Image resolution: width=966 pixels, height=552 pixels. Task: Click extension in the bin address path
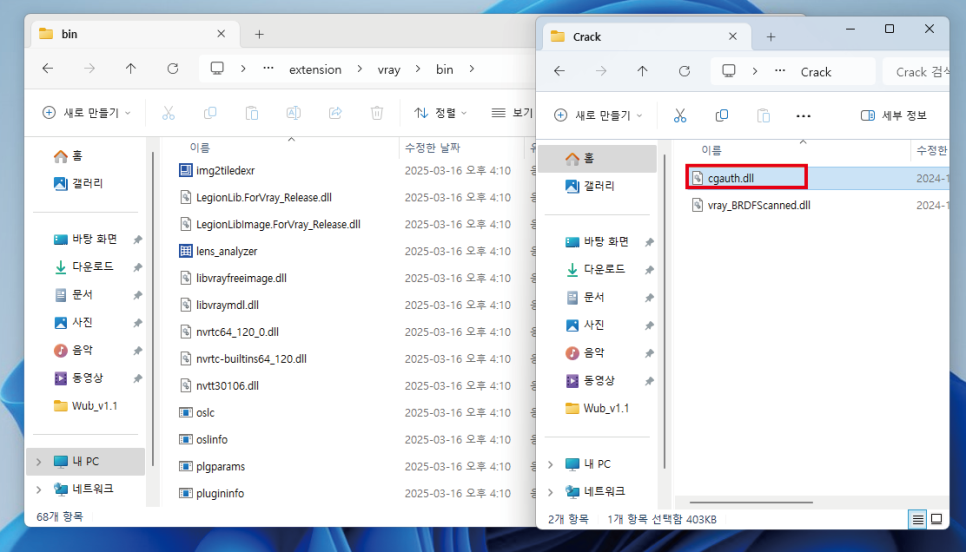pyautogui.click(x=315, y=69)
